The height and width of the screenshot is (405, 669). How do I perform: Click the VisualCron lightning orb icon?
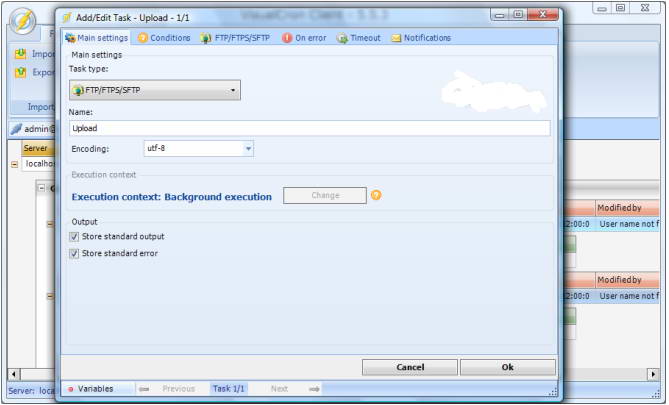coord(23,21)
